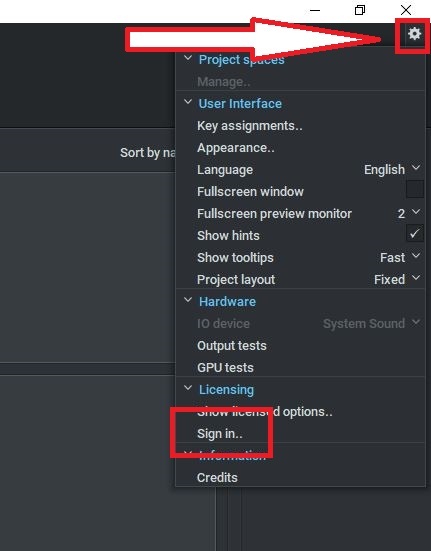Collapse the Licensing section chevron
The height and width of the screenshot is (551, 431).
click(188, 388)
